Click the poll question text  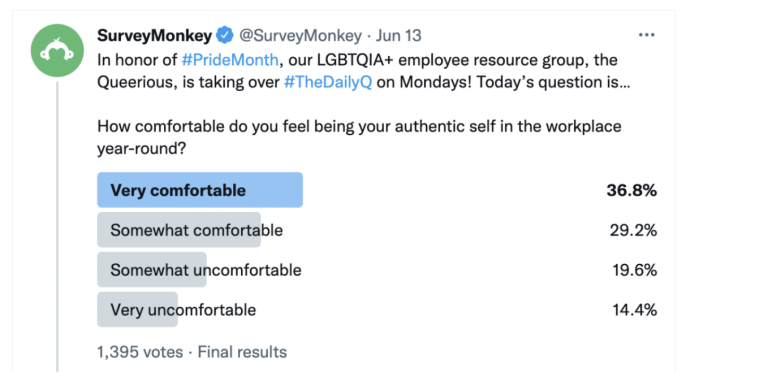click(359, 137)
